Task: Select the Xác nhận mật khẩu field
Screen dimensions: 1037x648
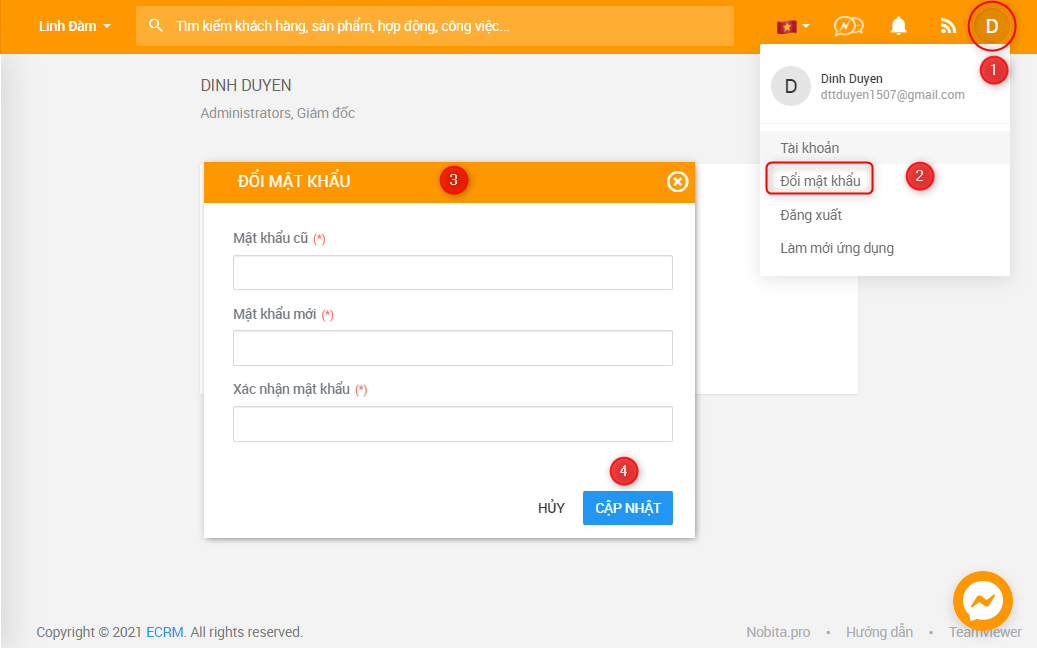Action: click(452, 424)
